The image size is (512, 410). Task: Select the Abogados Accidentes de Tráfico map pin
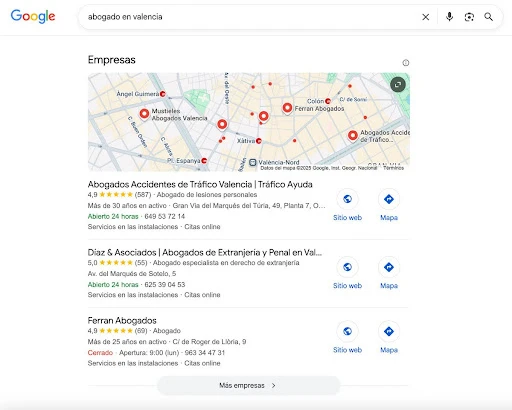click(353, 136)
